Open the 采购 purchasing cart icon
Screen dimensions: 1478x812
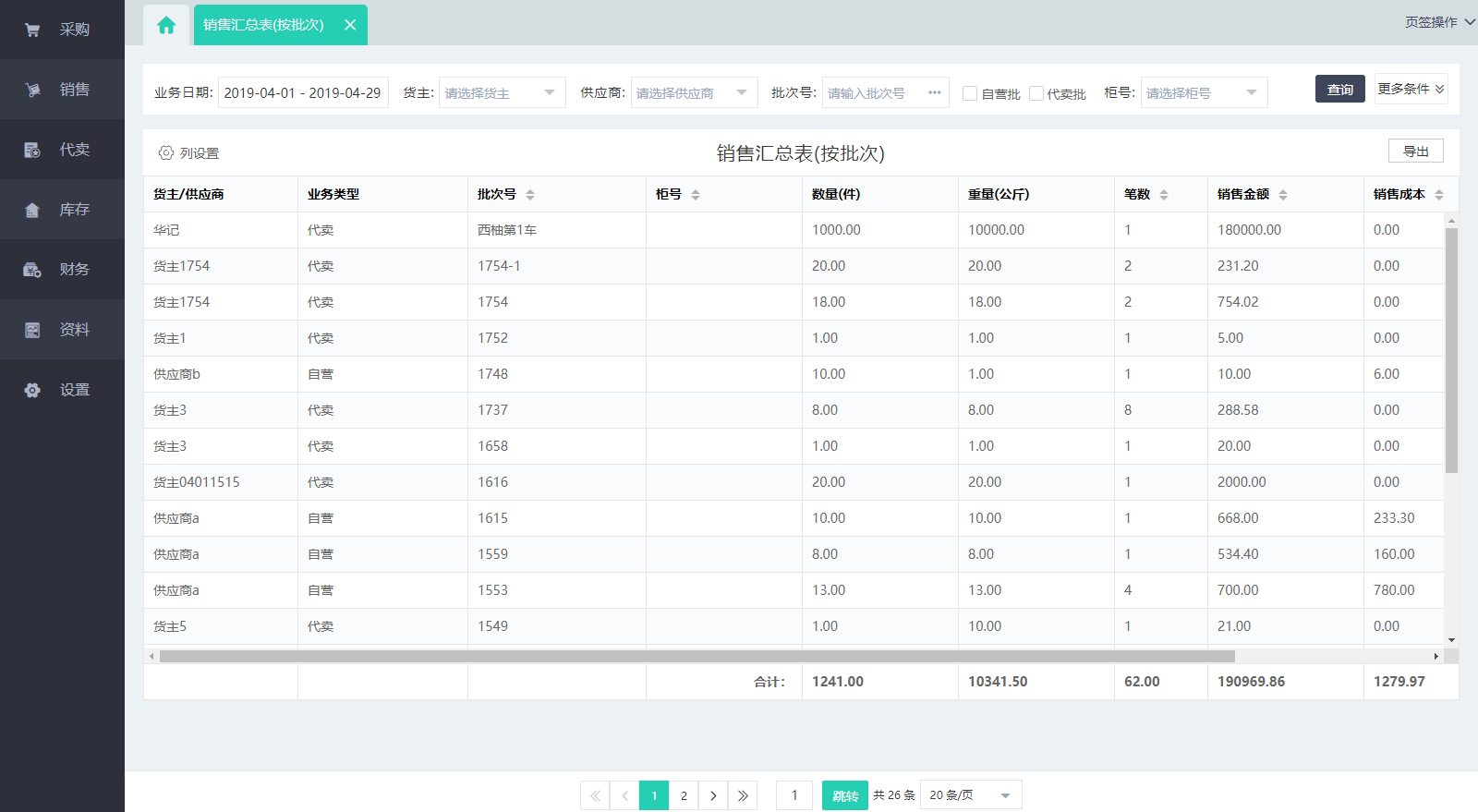32,30
